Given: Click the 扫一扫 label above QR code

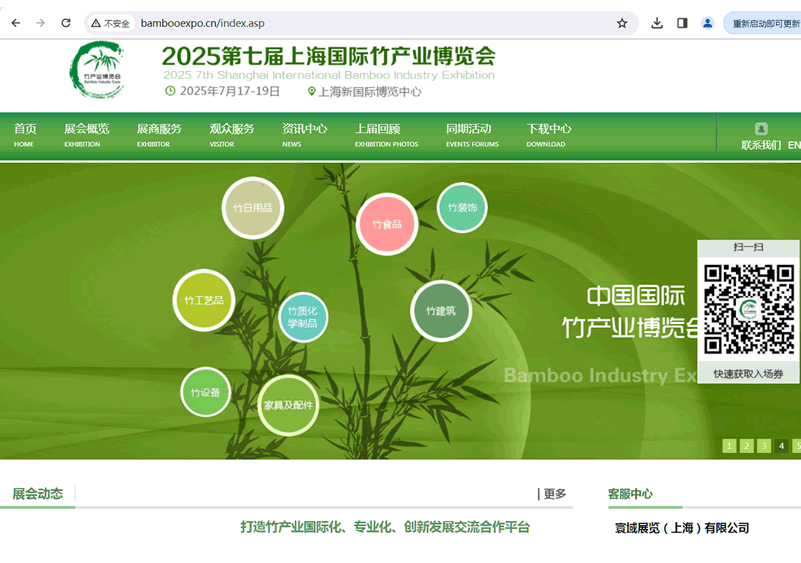Looking at the screenshot, I should coord(748,247).
